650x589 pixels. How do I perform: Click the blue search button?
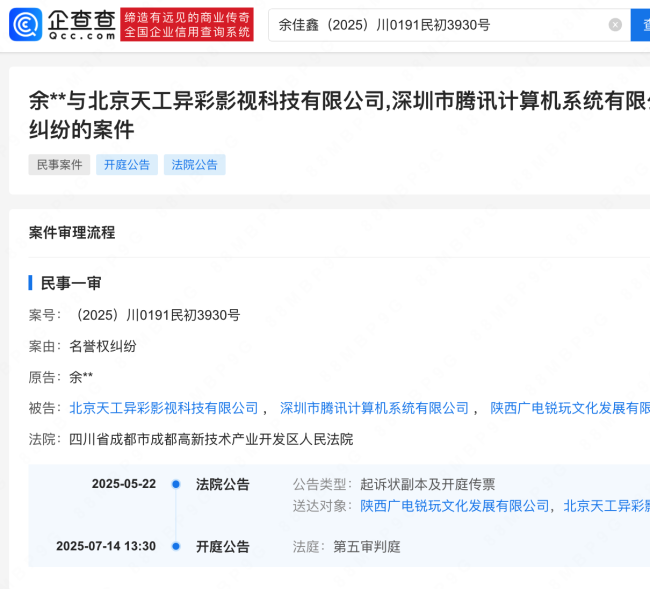pyautogui.click(x=640, y=24)
